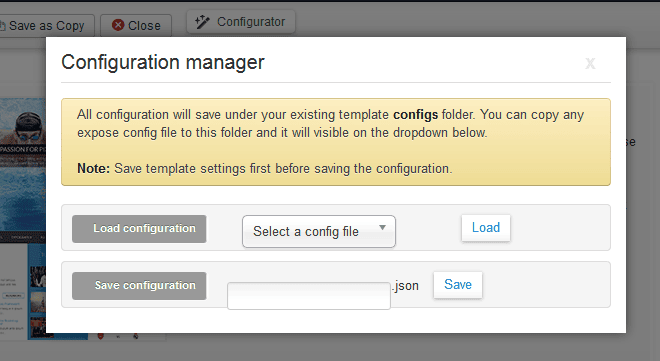
Task: Click the Load configuration label button
Action: tap(139, 228)
